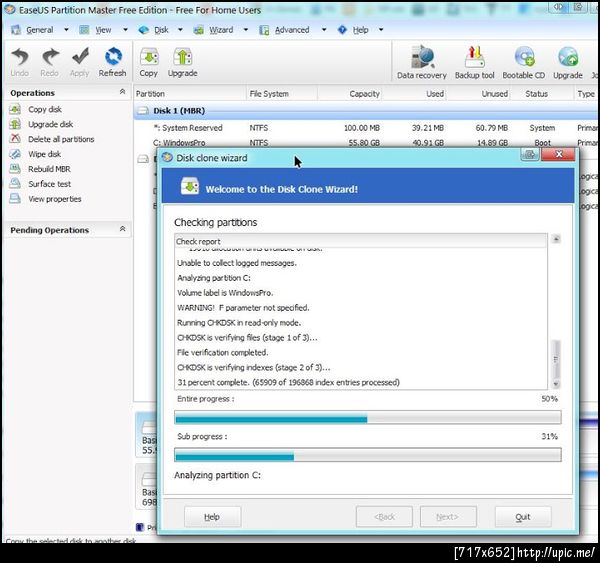Close the Disk clone wizard dialog

point(558,154)
